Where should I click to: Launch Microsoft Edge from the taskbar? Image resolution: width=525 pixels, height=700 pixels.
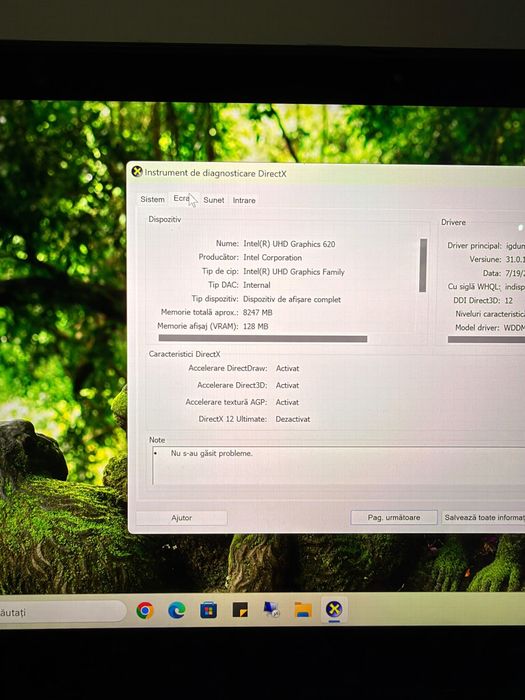pos(176,610)
